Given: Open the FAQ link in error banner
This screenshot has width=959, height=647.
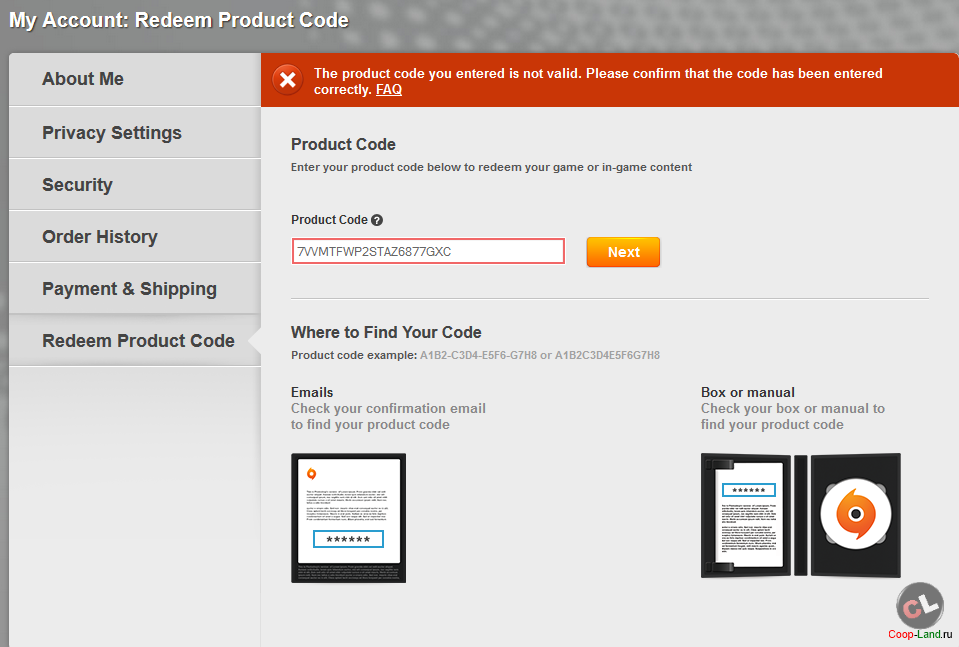Looking at the screenshot, I should [389, 89].
